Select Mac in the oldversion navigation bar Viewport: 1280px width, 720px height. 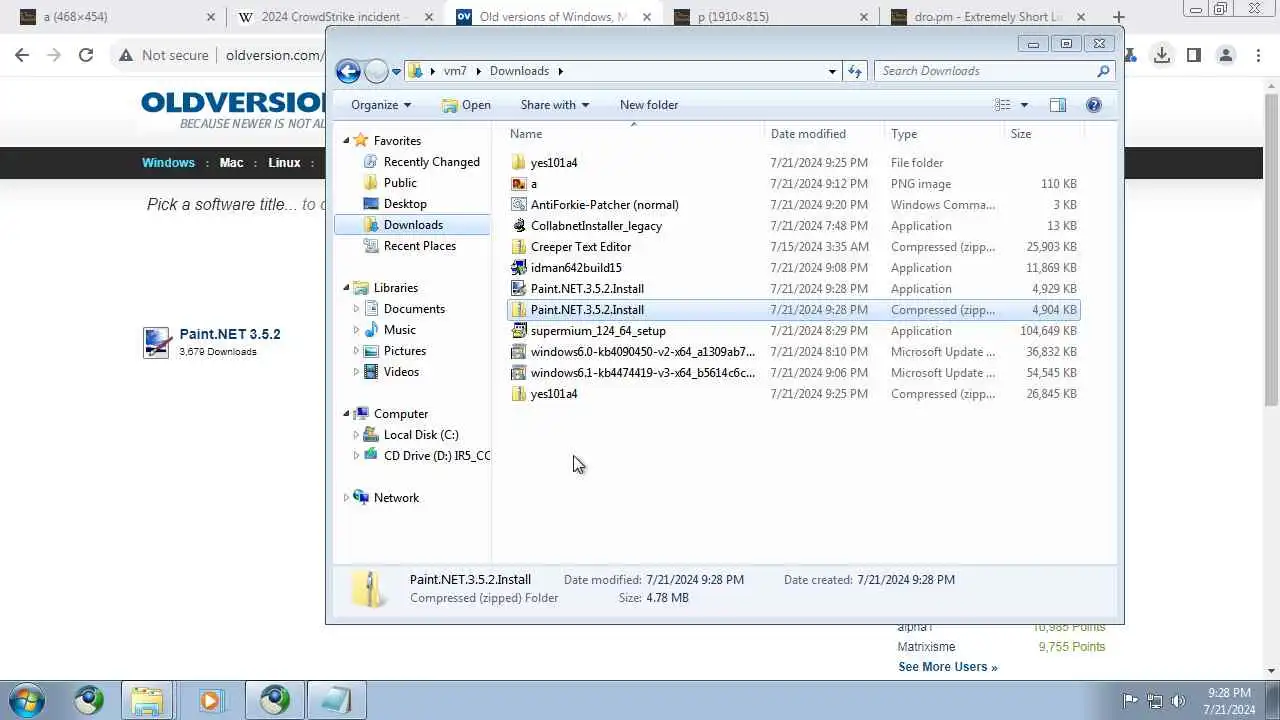point(232,163)
